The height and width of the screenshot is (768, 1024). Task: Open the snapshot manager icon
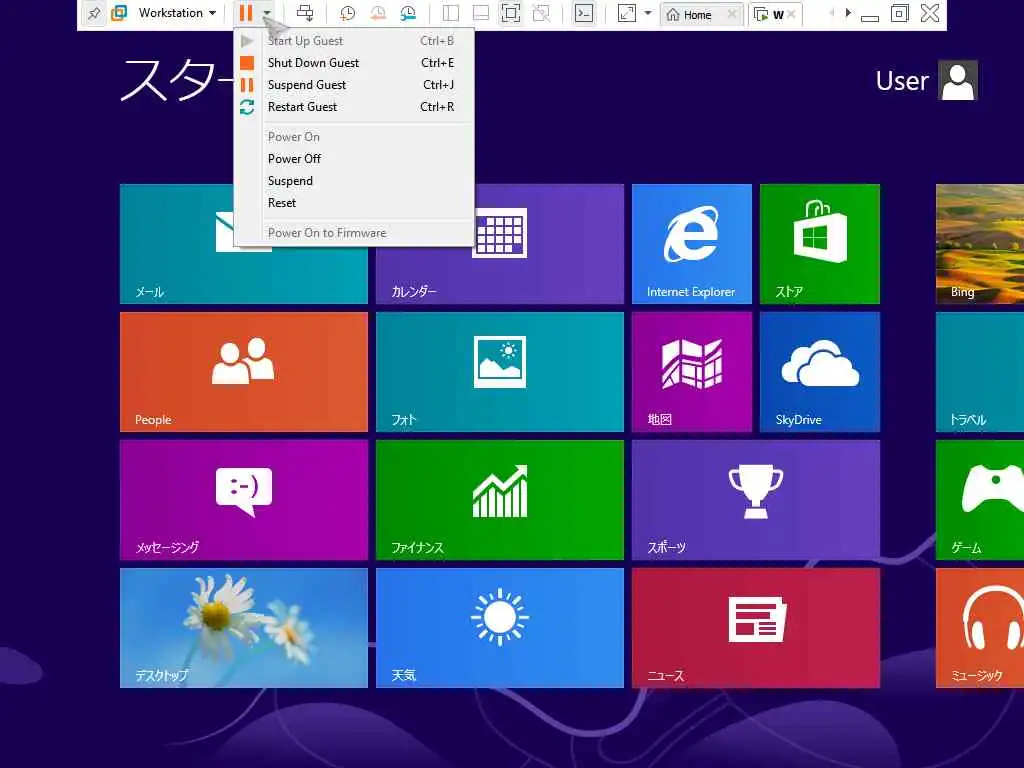408,13
